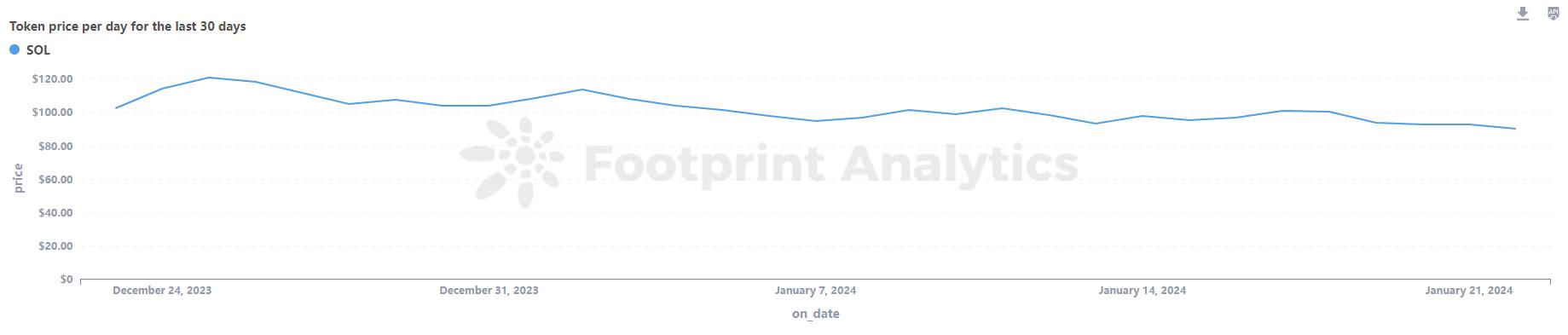Click the $0 y-axis label
The height and width of the screenshot is (335, 1568).
tap(66, 280)
